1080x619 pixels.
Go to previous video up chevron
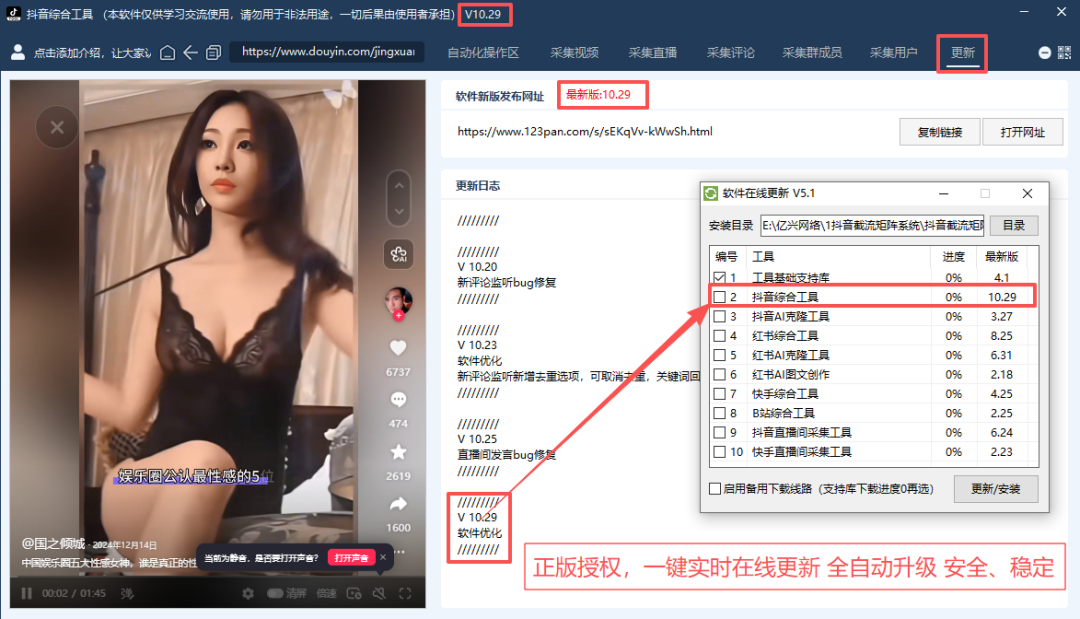(399, 186)
